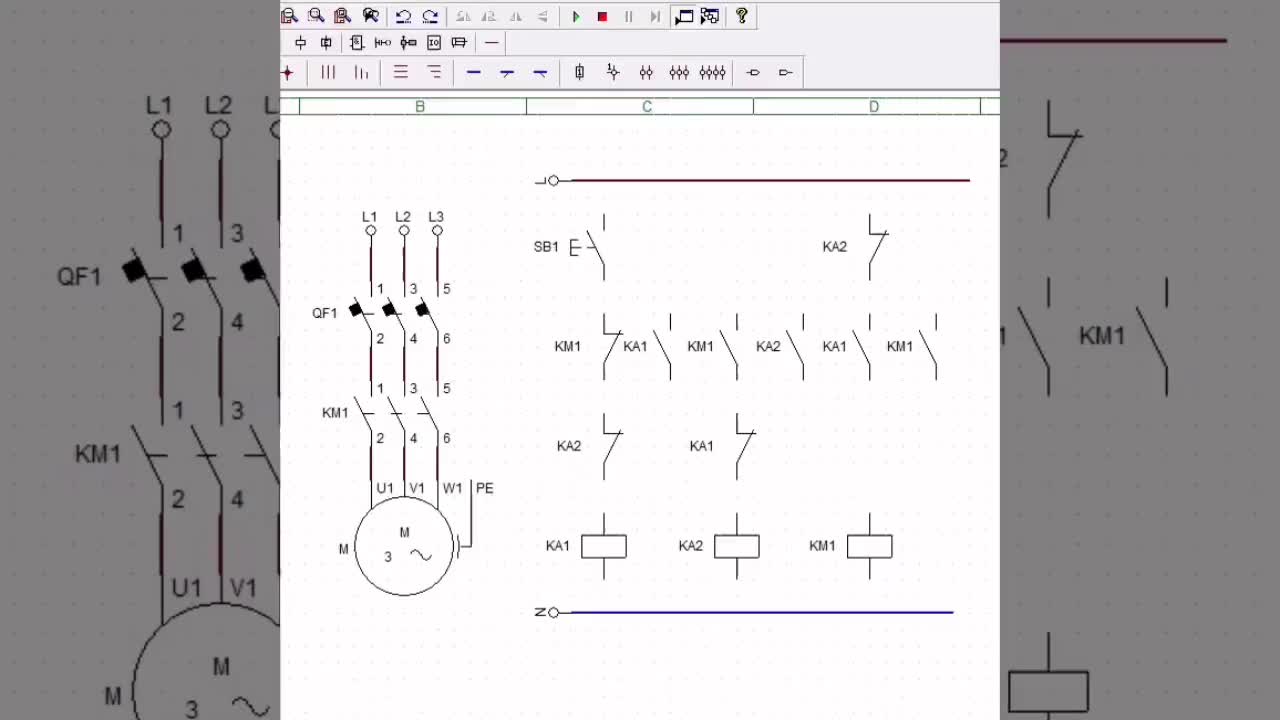The image size is (1280, 720).
Task: Click the blue neutral rail line
Action: coord(761,612)
